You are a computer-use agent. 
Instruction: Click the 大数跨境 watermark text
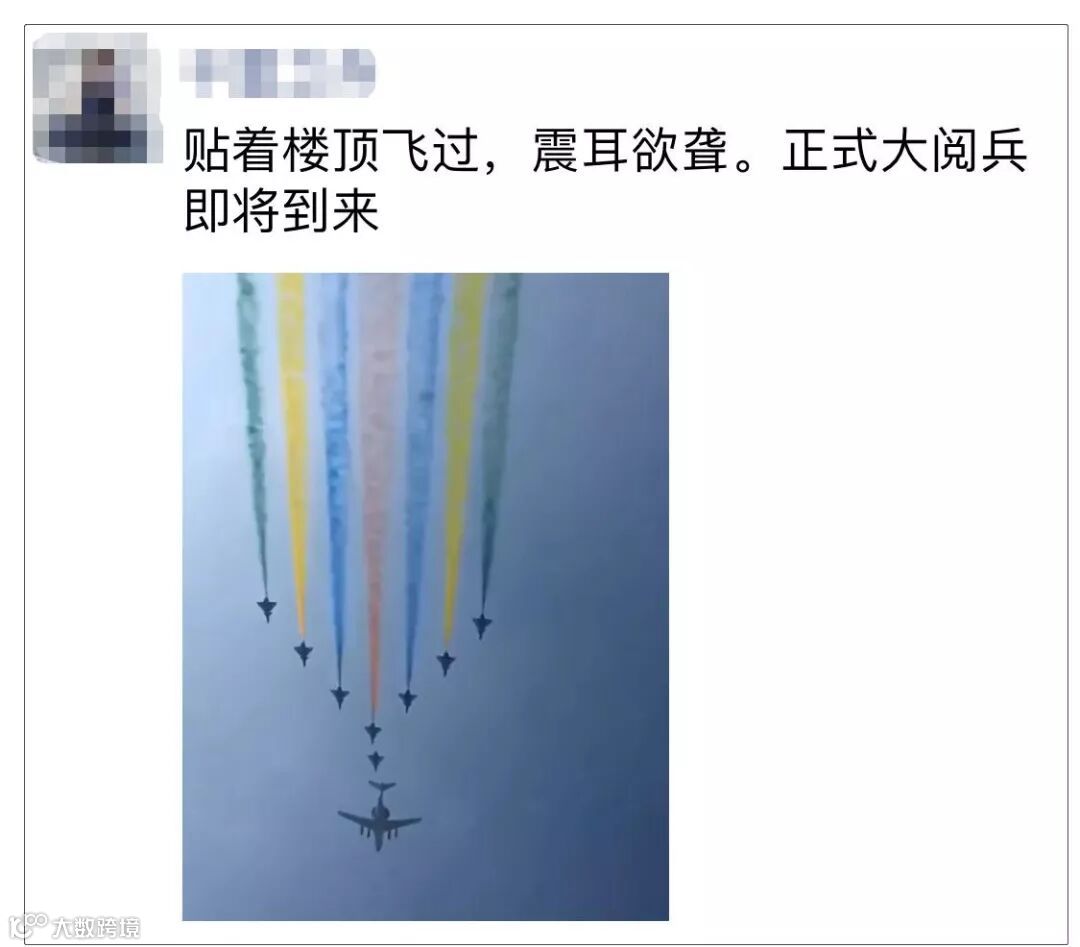tap(96, 928)
